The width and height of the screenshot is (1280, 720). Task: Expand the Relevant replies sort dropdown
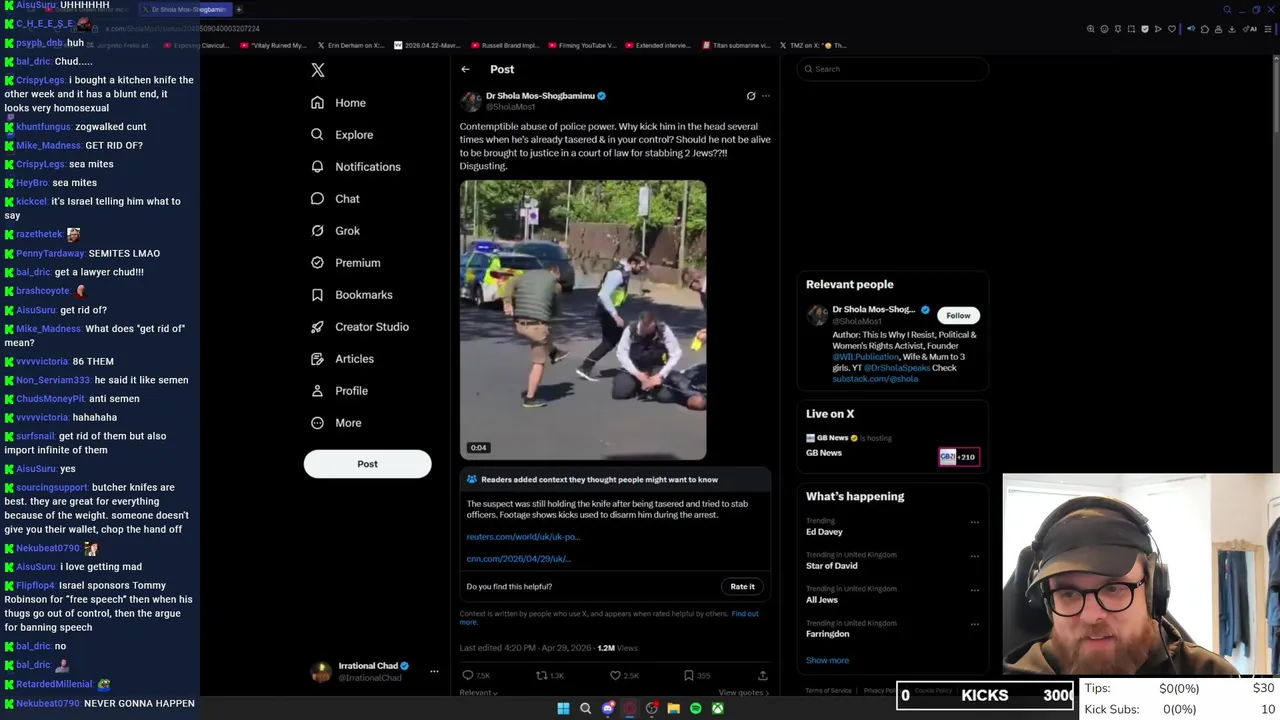pyautogui.click(x=479, y=692)
